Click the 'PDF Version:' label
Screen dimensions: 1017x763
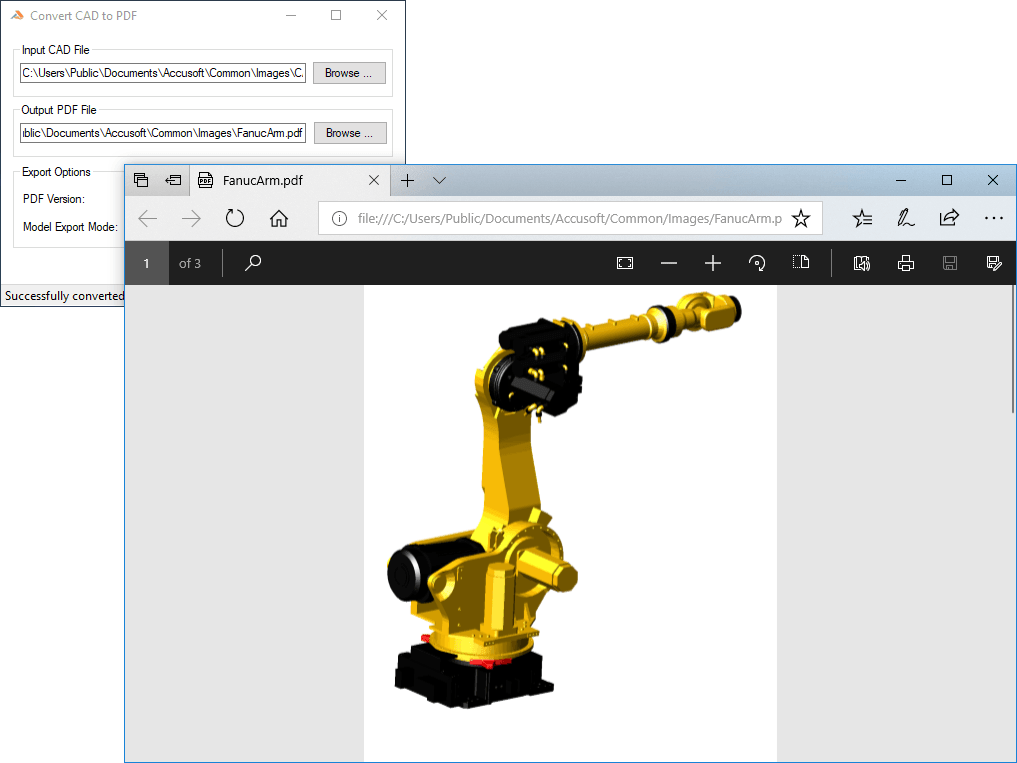click(54, 199)
